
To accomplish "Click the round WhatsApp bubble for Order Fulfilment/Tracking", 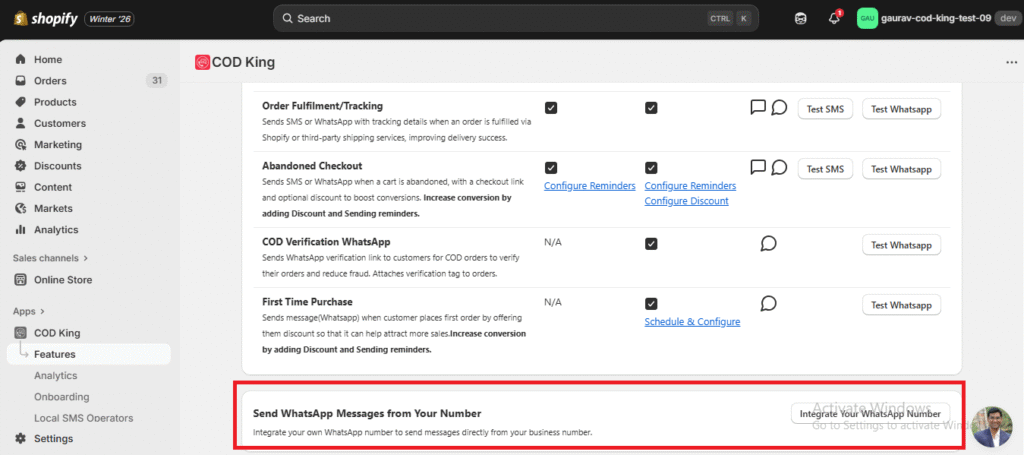I will (779, 107).
